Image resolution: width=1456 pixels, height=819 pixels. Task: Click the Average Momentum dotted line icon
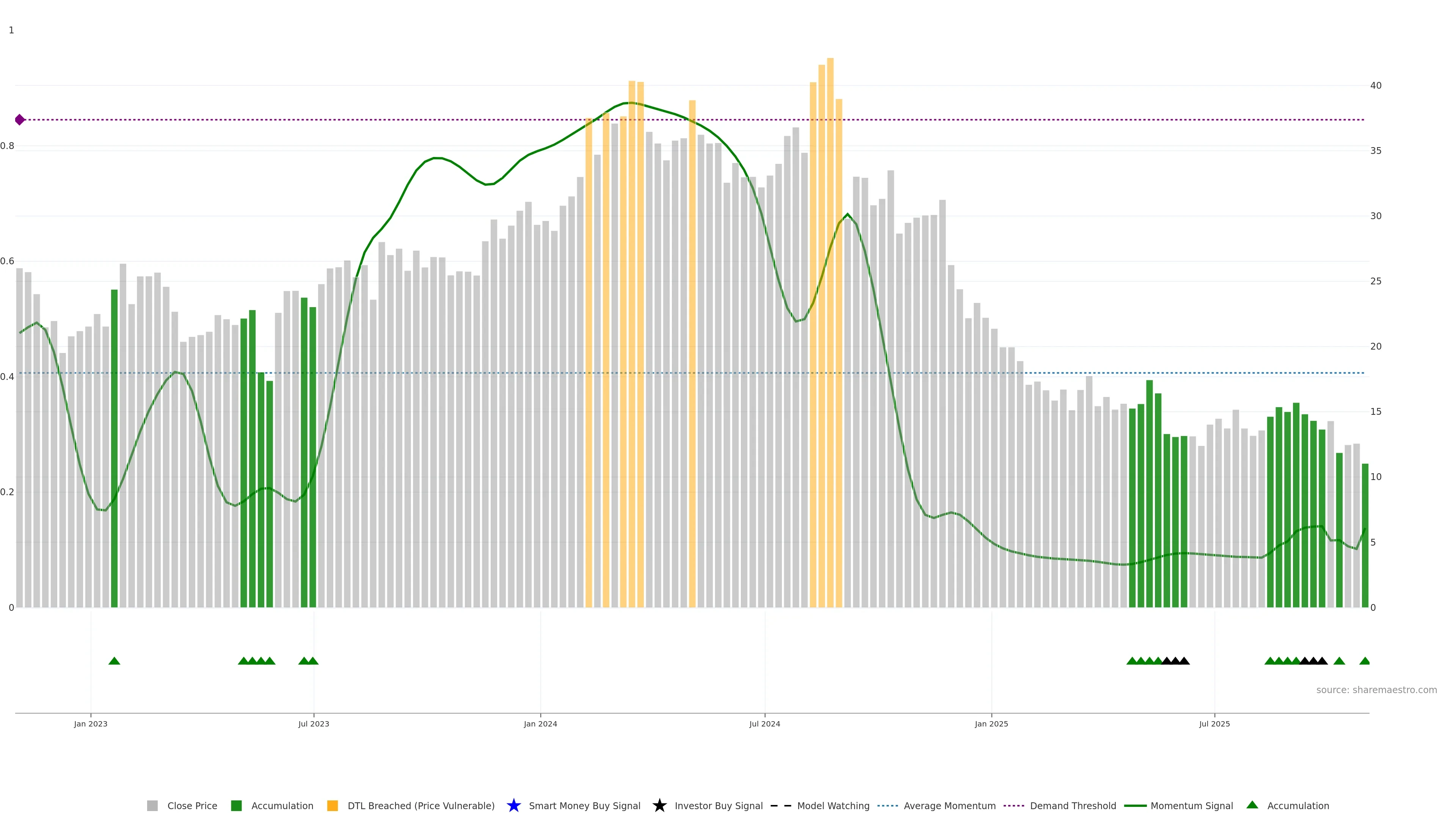(x=887, y=805)
